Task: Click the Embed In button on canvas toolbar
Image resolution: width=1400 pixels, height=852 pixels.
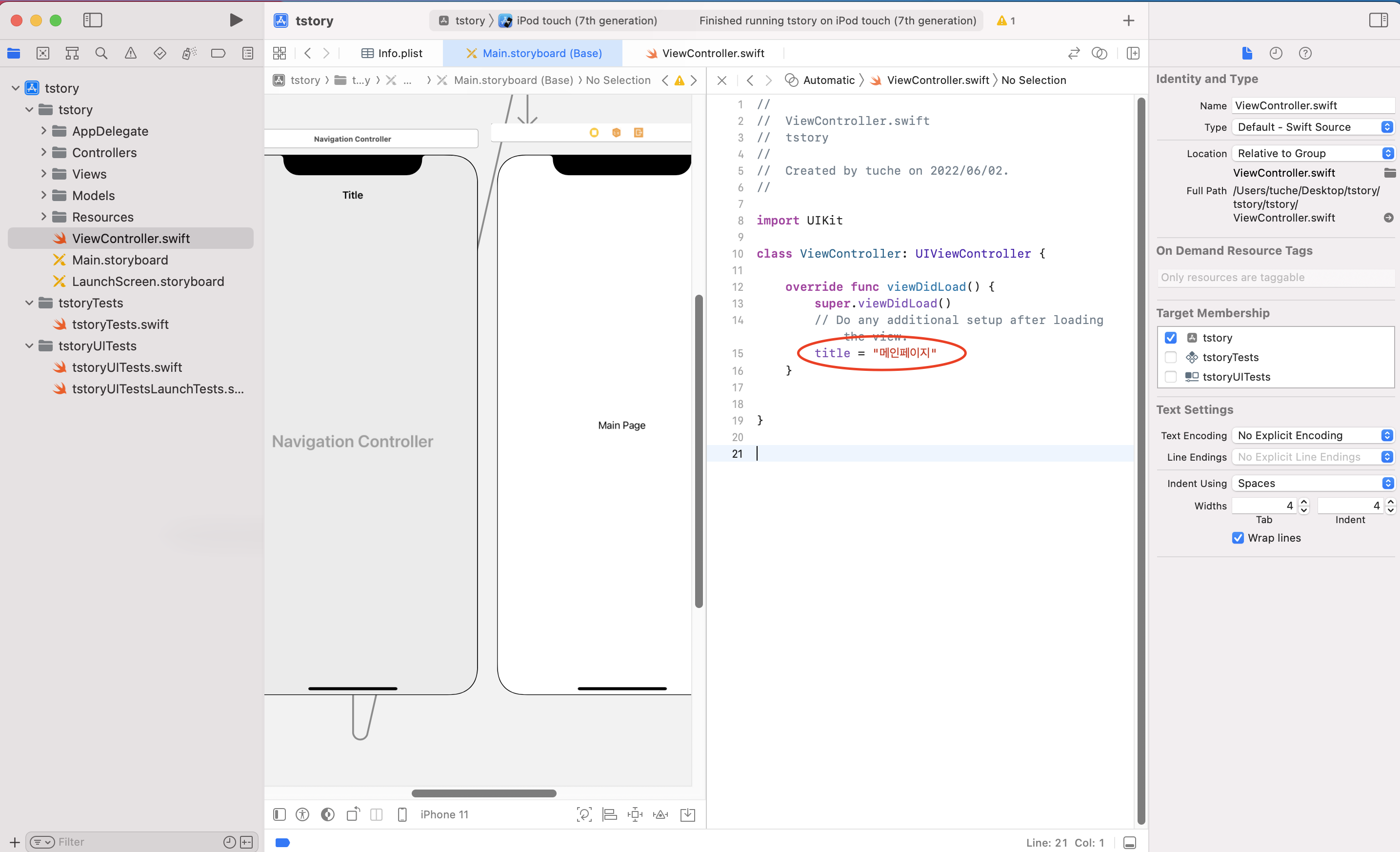Action: click(687, 814)
